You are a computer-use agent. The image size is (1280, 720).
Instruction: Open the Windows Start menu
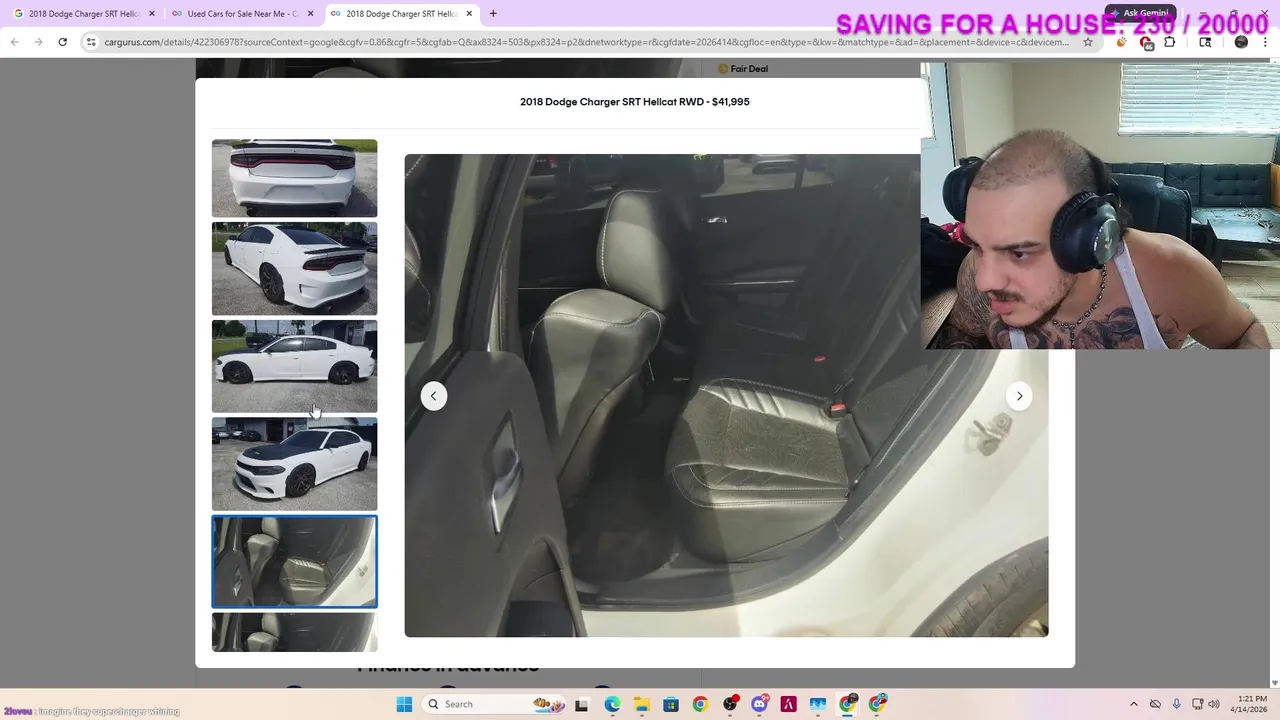(x=404, y=704)
